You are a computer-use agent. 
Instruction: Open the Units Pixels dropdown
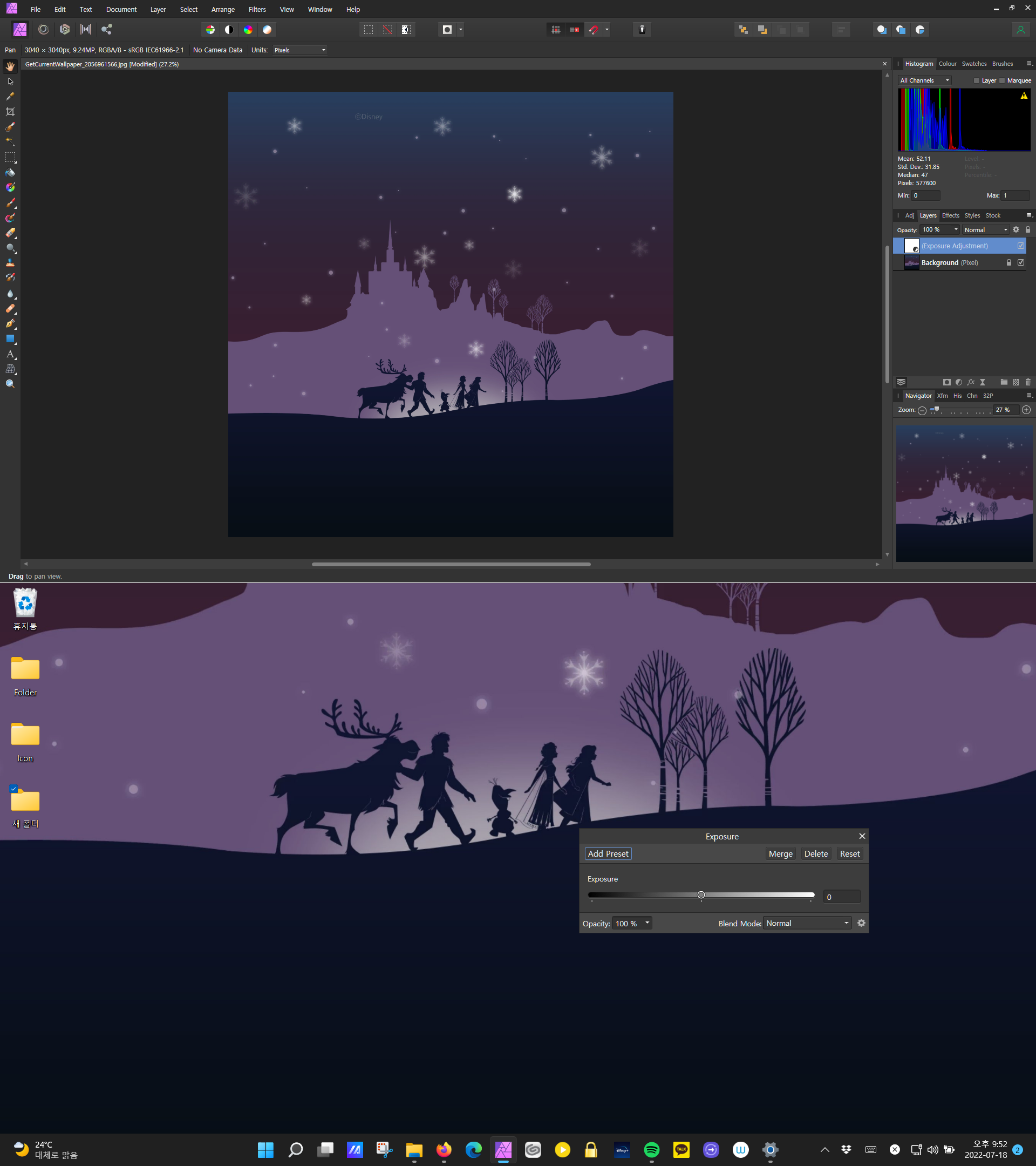(300, 50)
